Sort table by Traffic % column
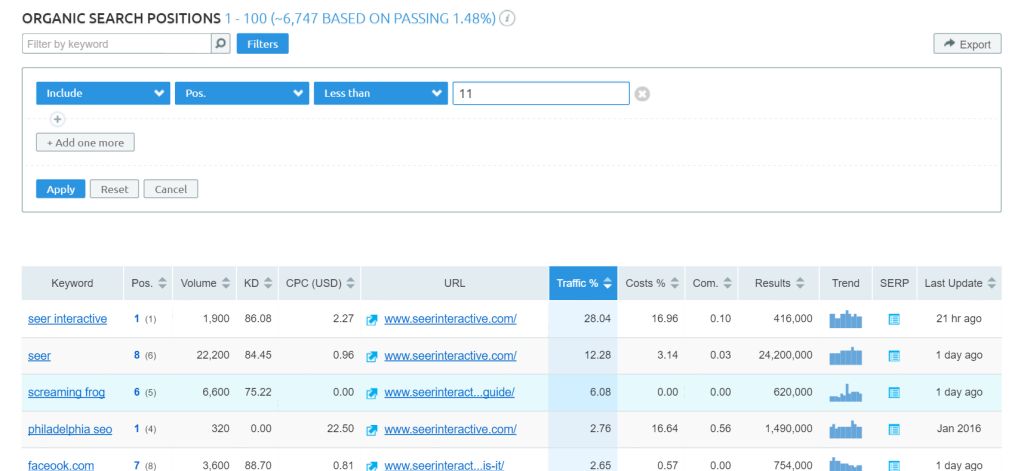The height and width of the screenshot is (471, 1024). [x=583, y=283]
